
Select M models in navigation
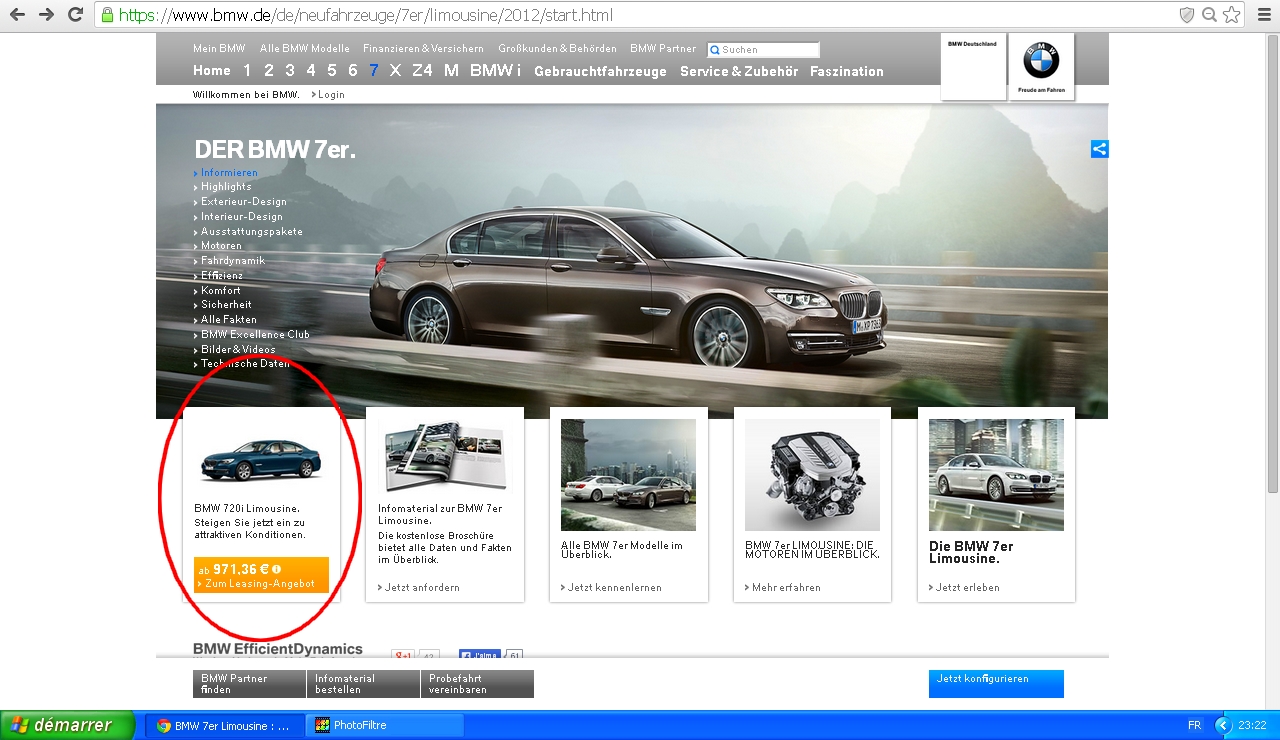[x=452, y=71]
